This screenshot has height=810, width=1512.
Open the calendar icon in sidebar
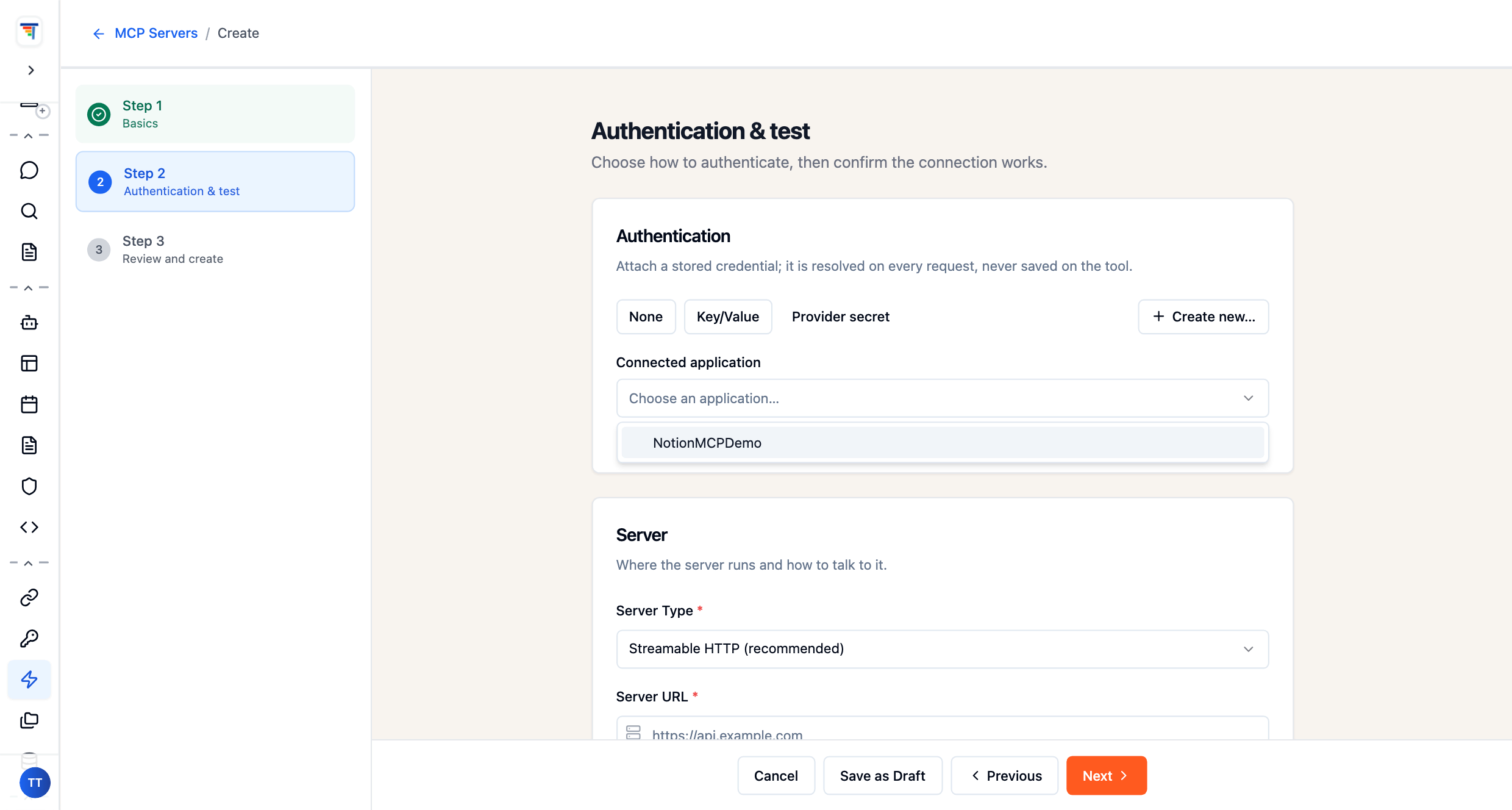[x=29, y=404]
